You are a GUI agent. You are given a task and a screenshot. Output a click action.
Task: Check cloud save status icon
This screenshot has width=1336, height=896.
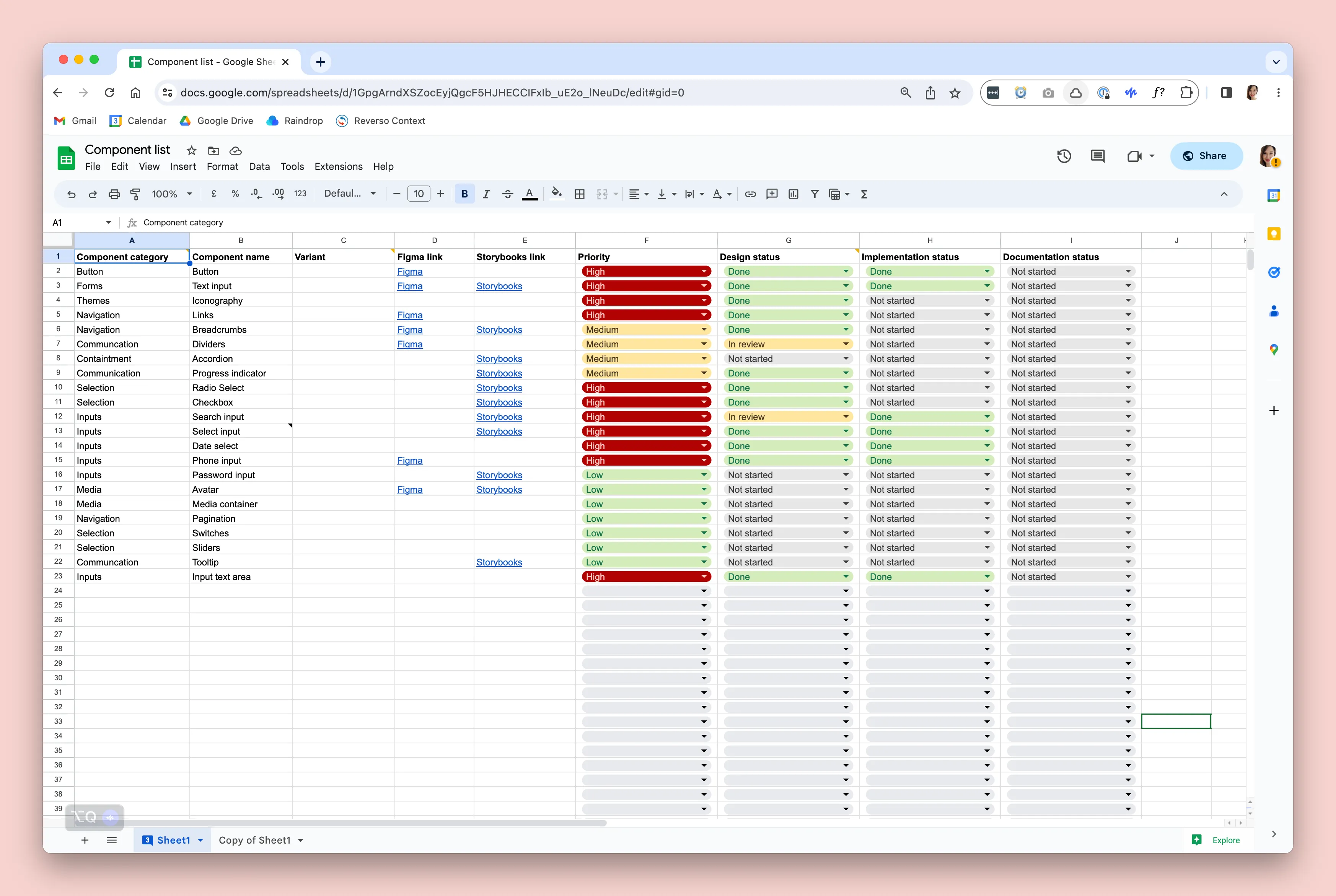[235, 150]
